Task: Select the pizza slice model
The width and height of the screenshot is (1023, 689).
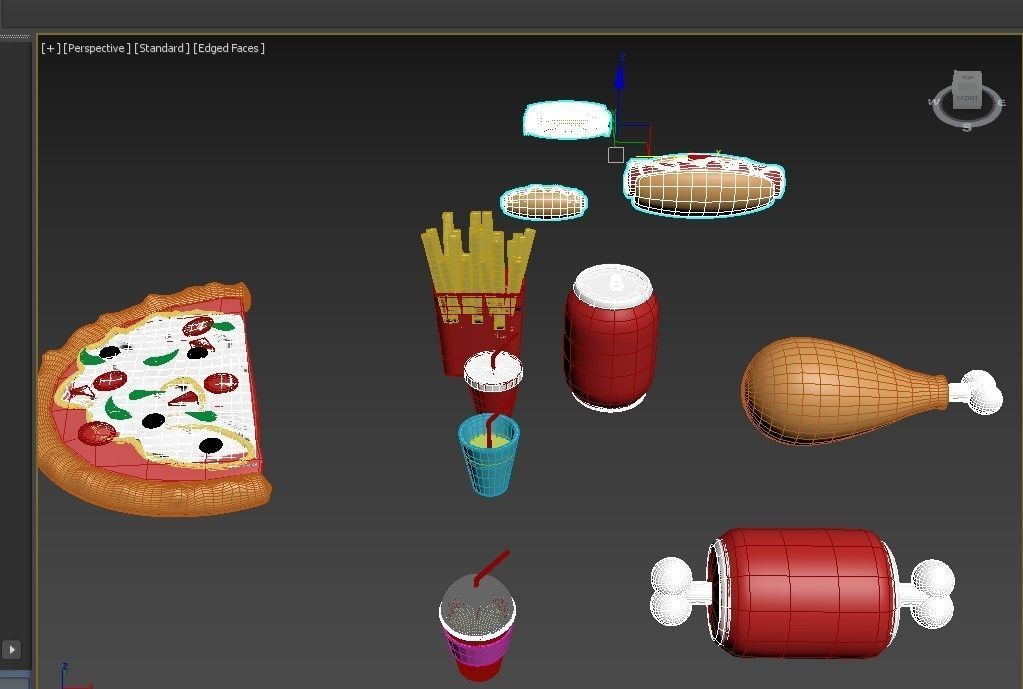Action: coord(153,399)
